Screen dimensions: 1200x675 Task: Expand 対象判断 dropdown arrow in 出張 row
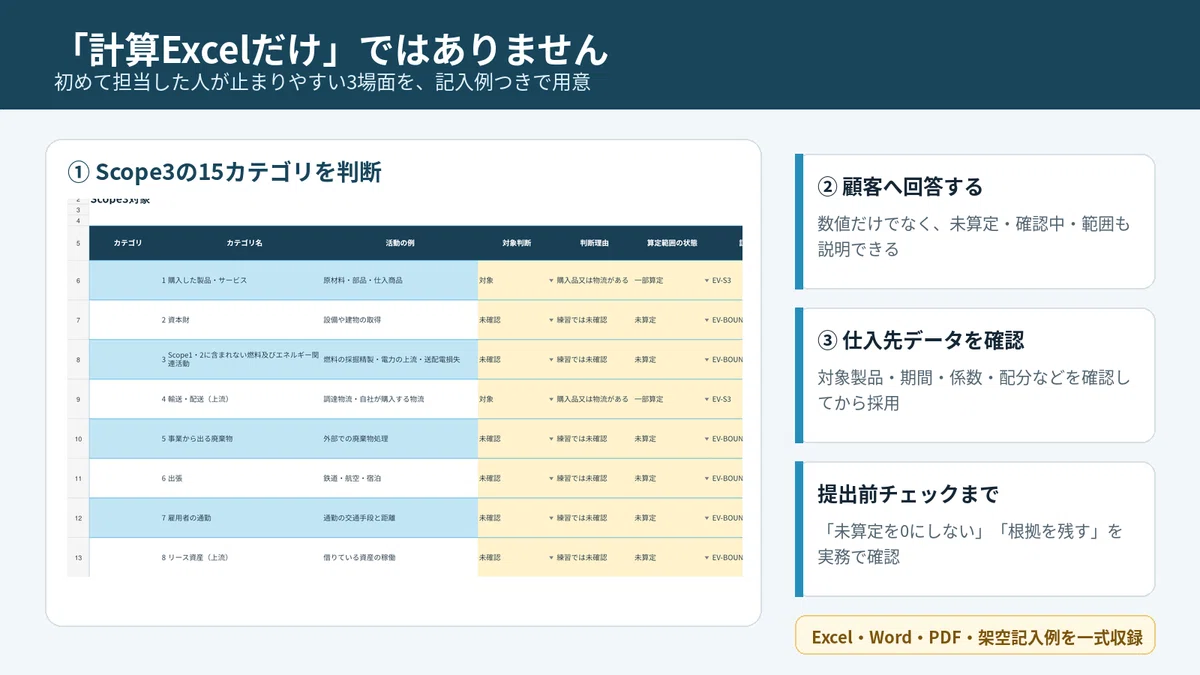[551, 478]
